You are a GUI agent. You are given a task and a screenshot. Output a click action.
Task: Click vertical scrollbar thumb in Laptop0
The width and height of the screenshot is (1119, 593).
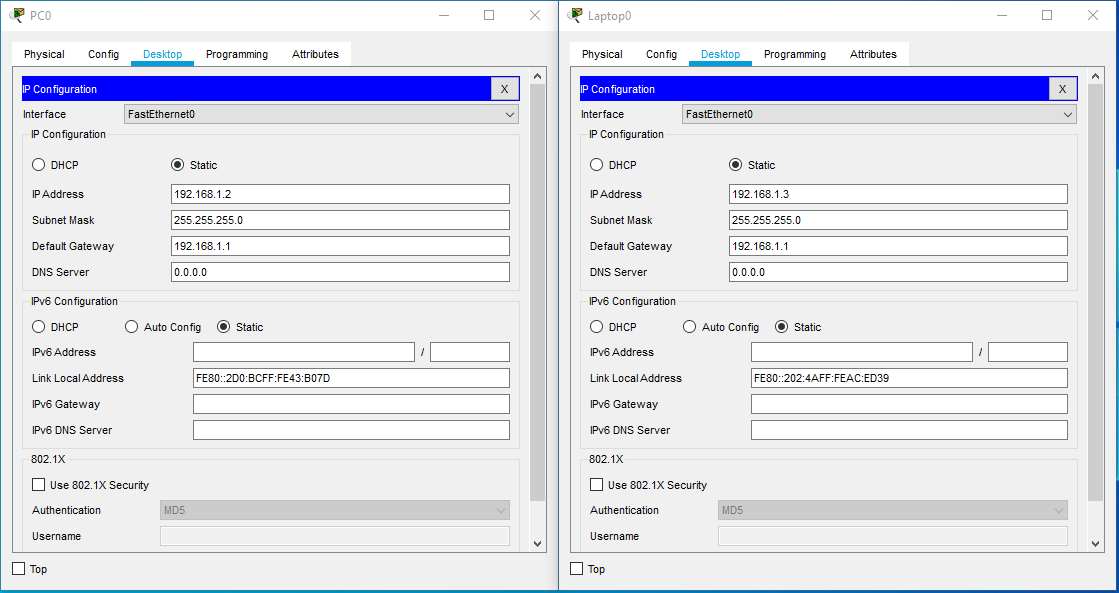(1096, 293)
